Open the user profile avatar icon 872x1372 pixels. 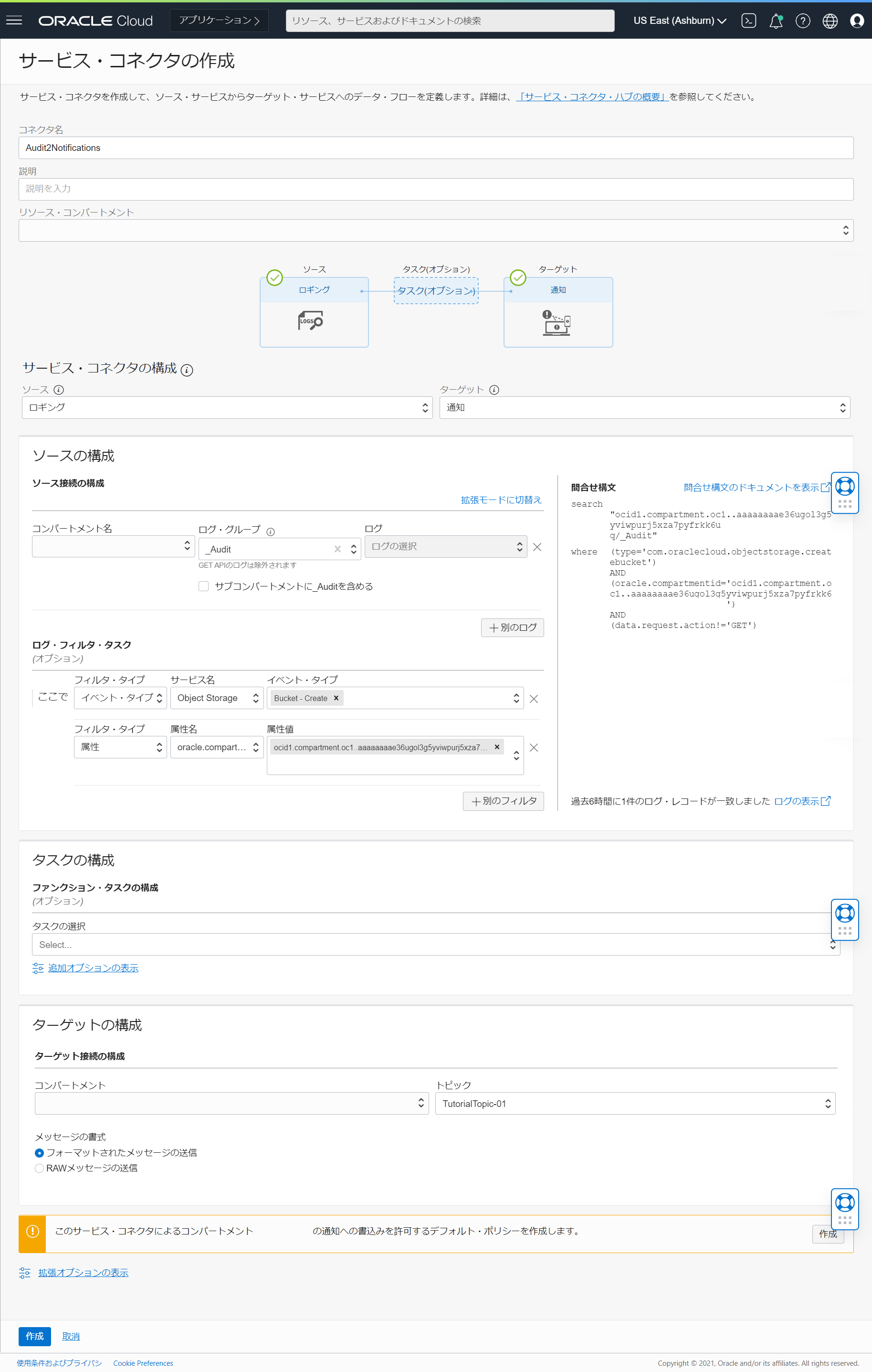pos(857,21)
